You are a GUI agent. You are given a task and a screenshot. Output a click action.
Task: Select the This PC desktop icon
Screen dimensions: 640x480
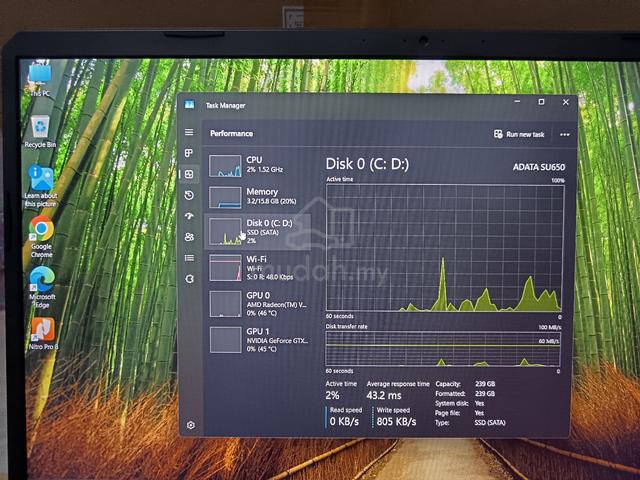[x=40, y=80]
